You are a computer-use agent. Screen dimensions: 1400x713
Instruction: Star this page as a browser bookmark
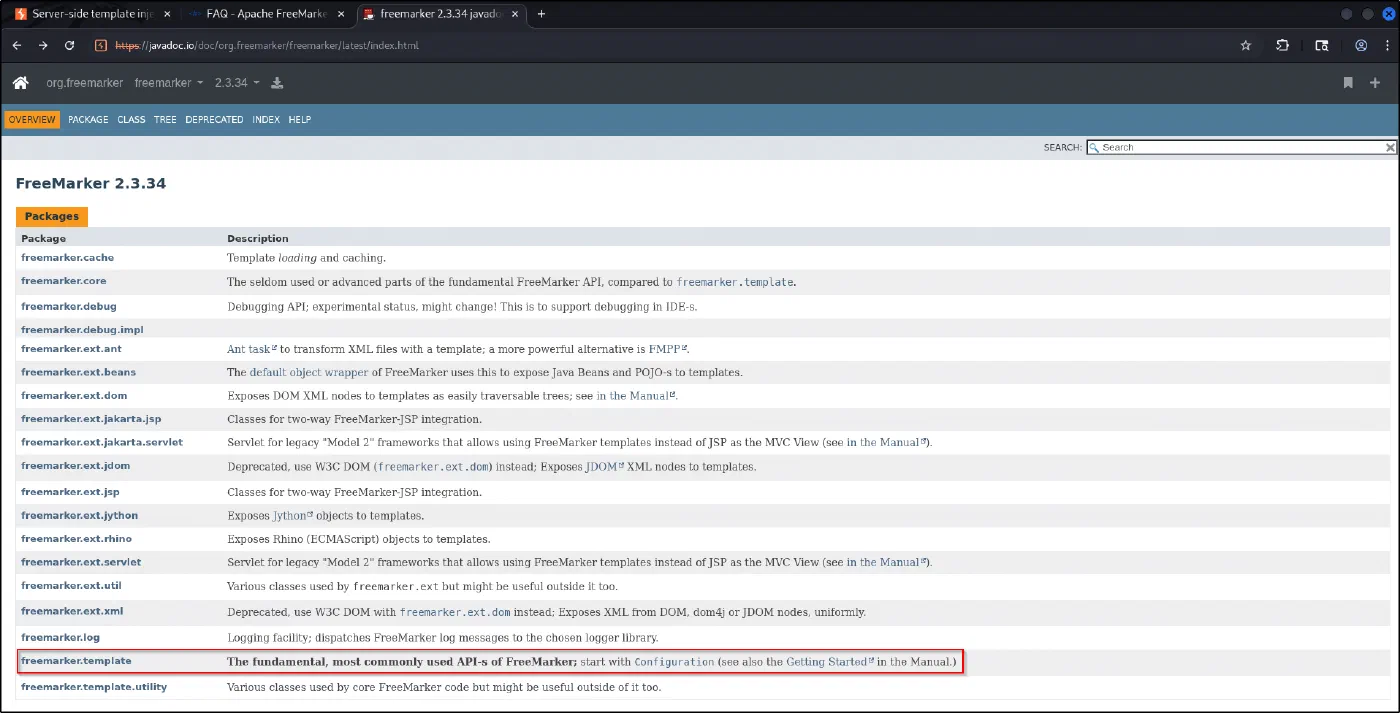[x=1246, y=45]
